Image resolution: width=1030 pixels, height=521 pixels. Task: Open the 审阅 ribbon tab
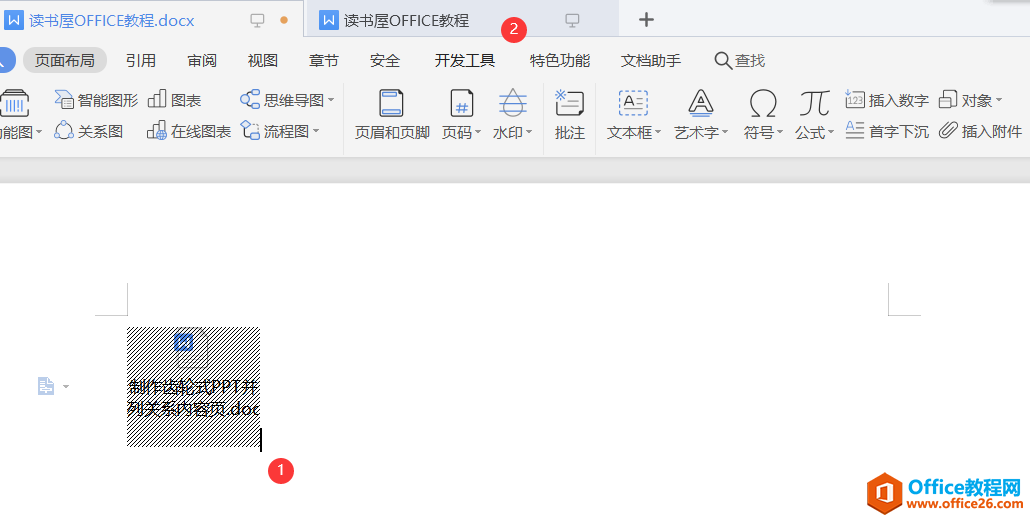(x=202, y=60)
